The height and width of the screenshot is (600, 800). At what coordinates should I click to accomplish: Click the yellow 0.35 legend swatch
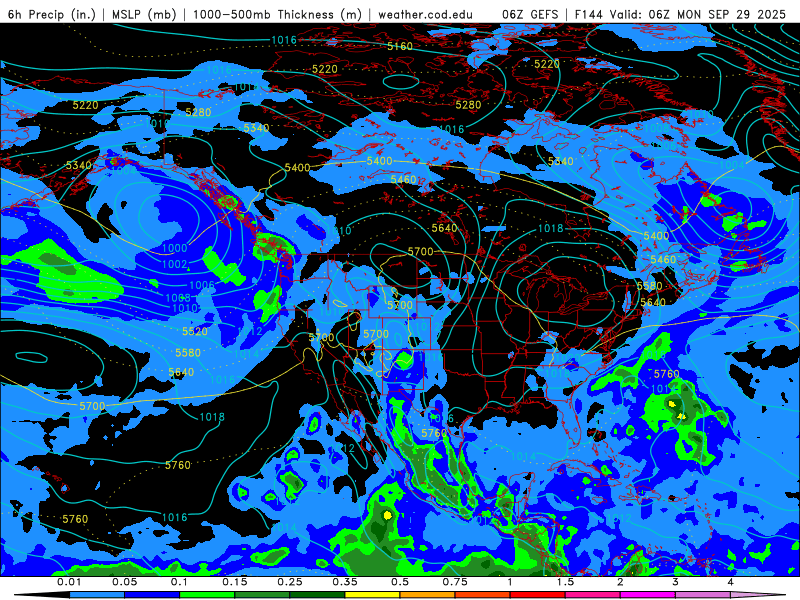point(372,595)
